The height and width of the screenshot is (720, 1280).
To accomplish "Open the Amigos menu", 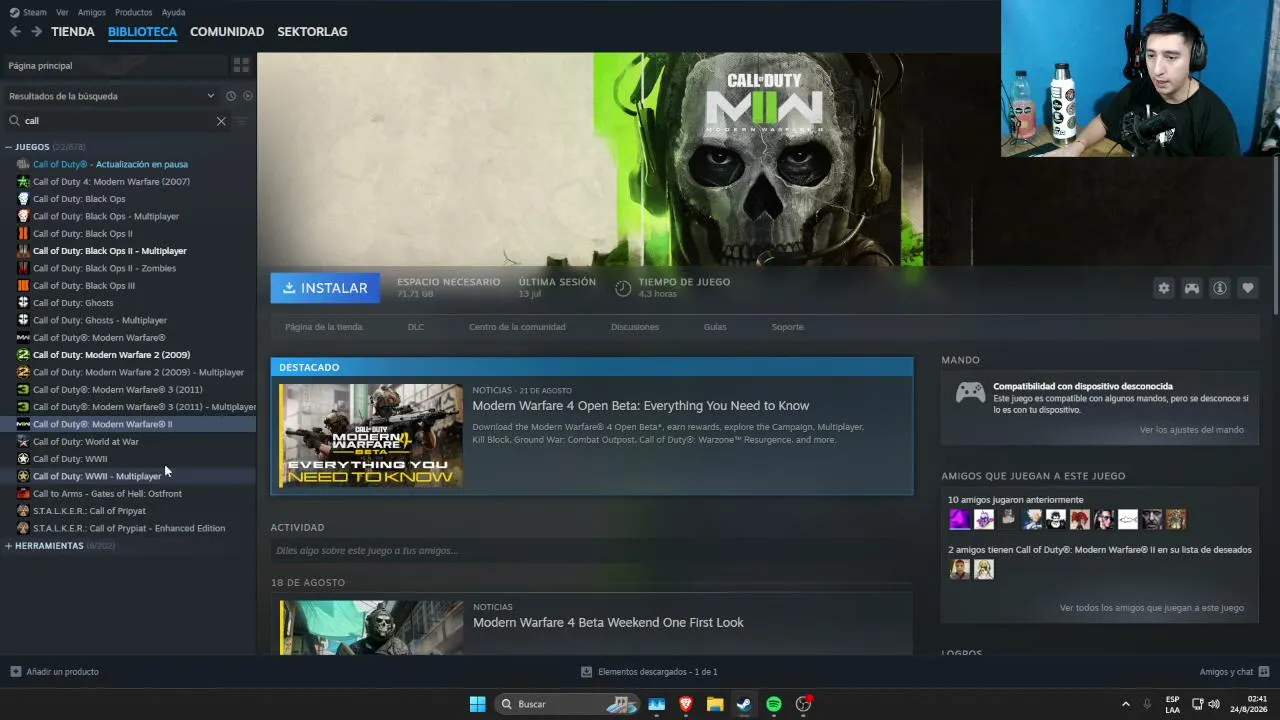I will 92,12.
